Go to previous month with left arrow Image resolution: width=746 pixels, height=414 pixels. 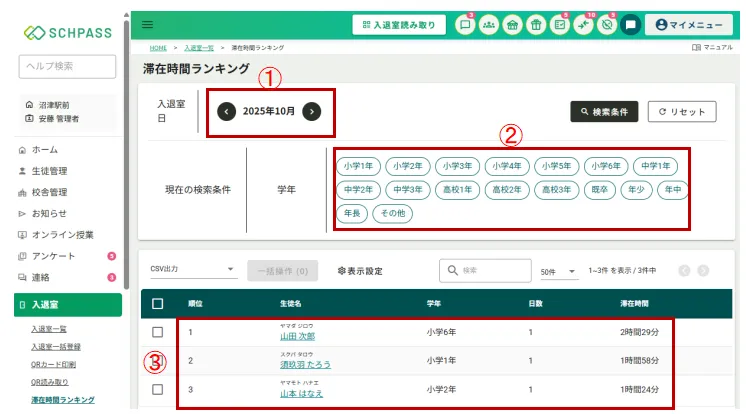click(x=227, y=111)
